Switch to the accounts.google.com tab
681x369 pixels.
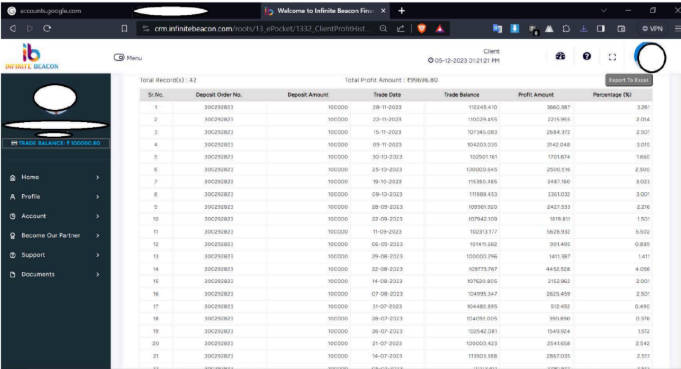[x=50, y=11]
